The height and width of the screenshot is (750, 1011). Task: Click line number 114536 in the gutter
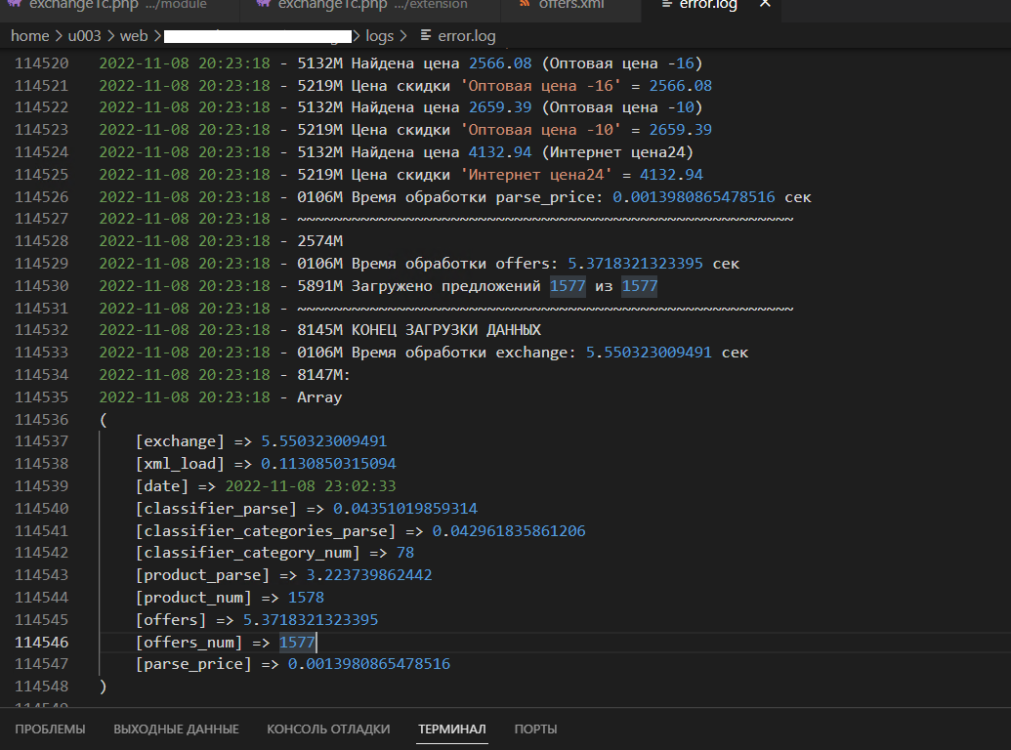[42, 419]
